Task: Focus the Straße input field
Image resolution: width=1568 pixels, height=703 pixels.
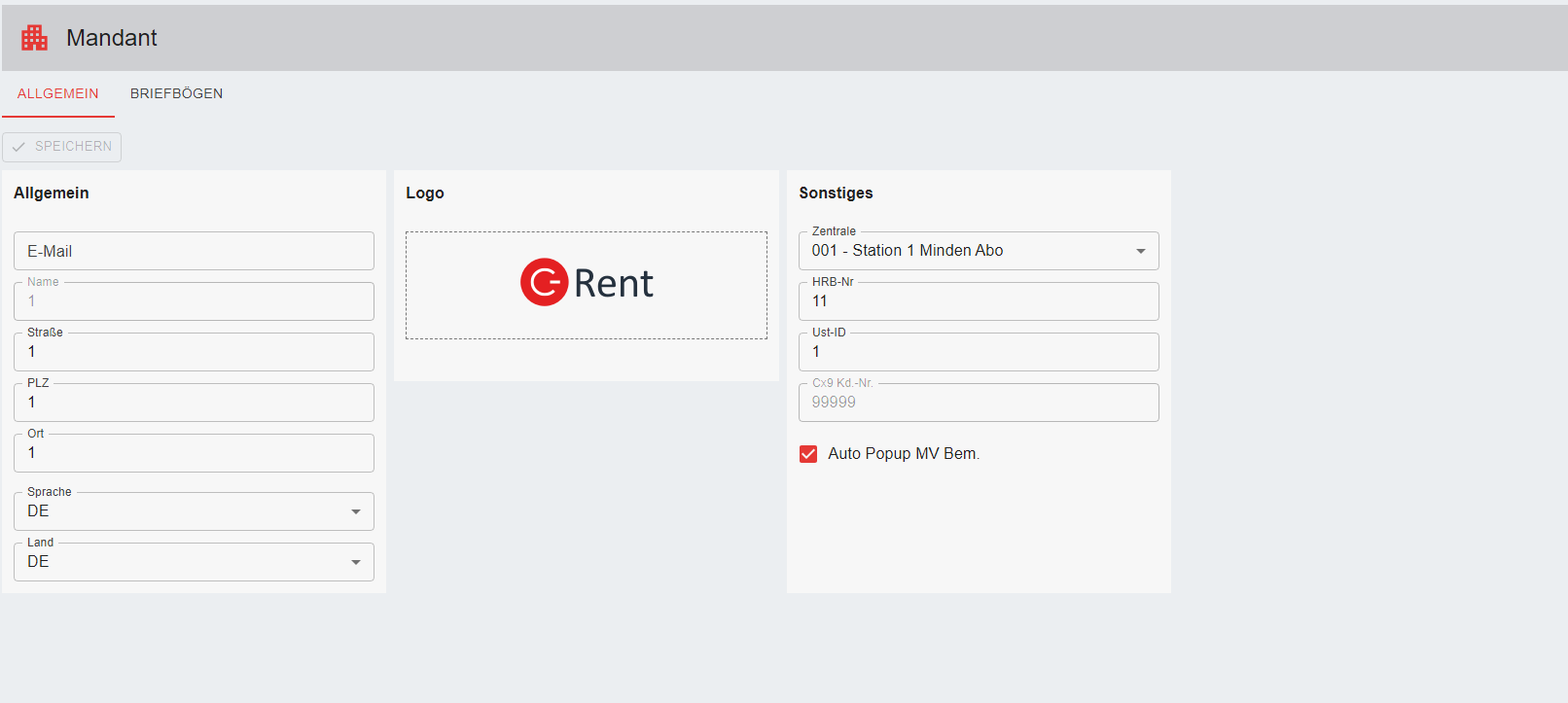Action: coord(194,352)
